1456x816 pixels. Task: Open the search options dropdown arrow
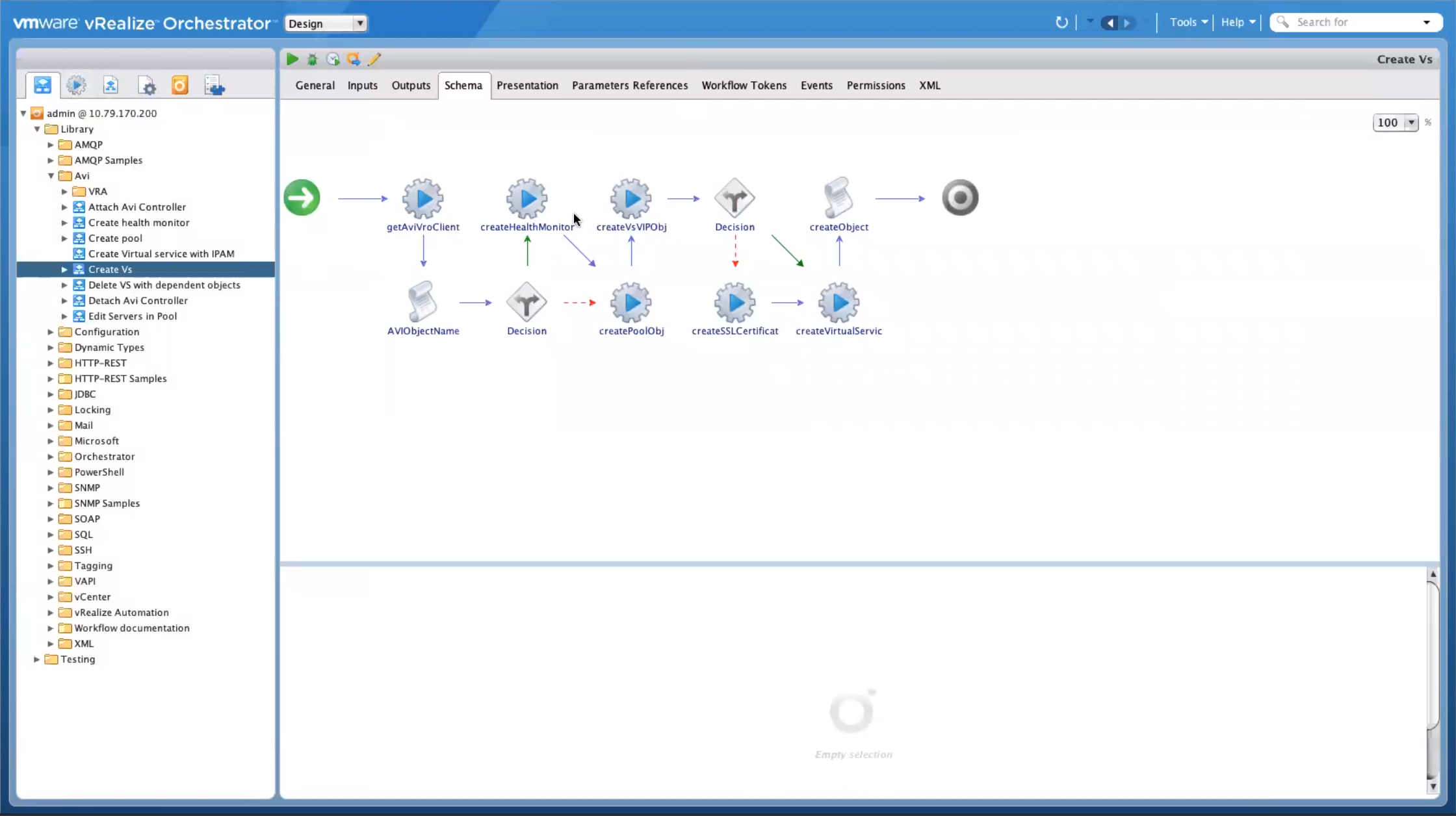(1427, 22)
